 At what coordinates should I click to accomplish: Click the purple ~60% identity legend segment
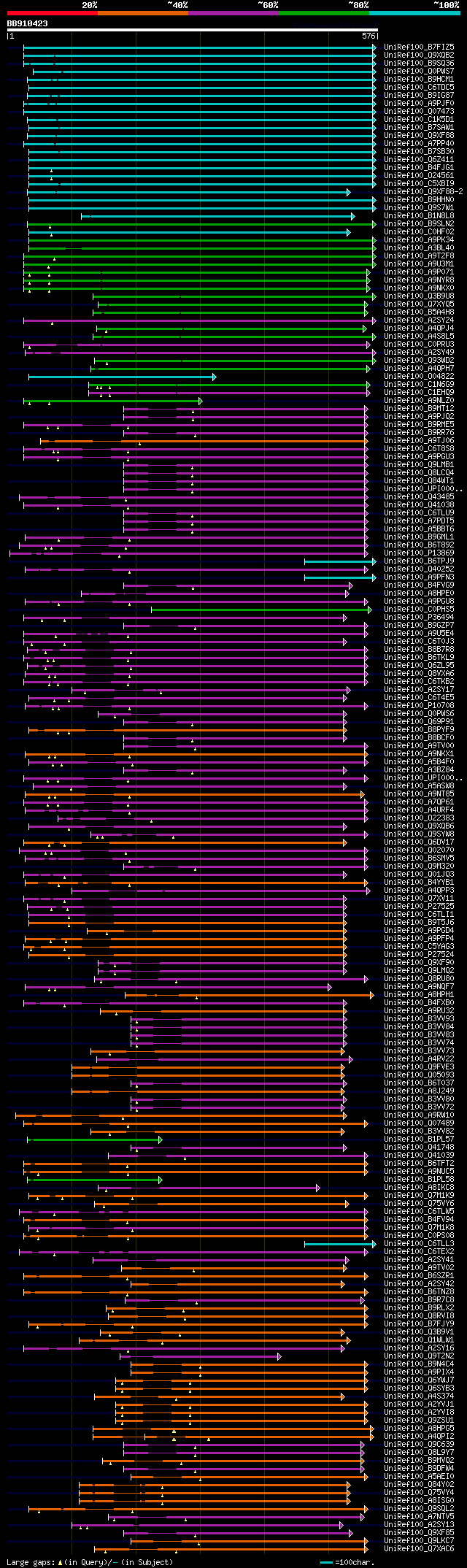point(233,13)
